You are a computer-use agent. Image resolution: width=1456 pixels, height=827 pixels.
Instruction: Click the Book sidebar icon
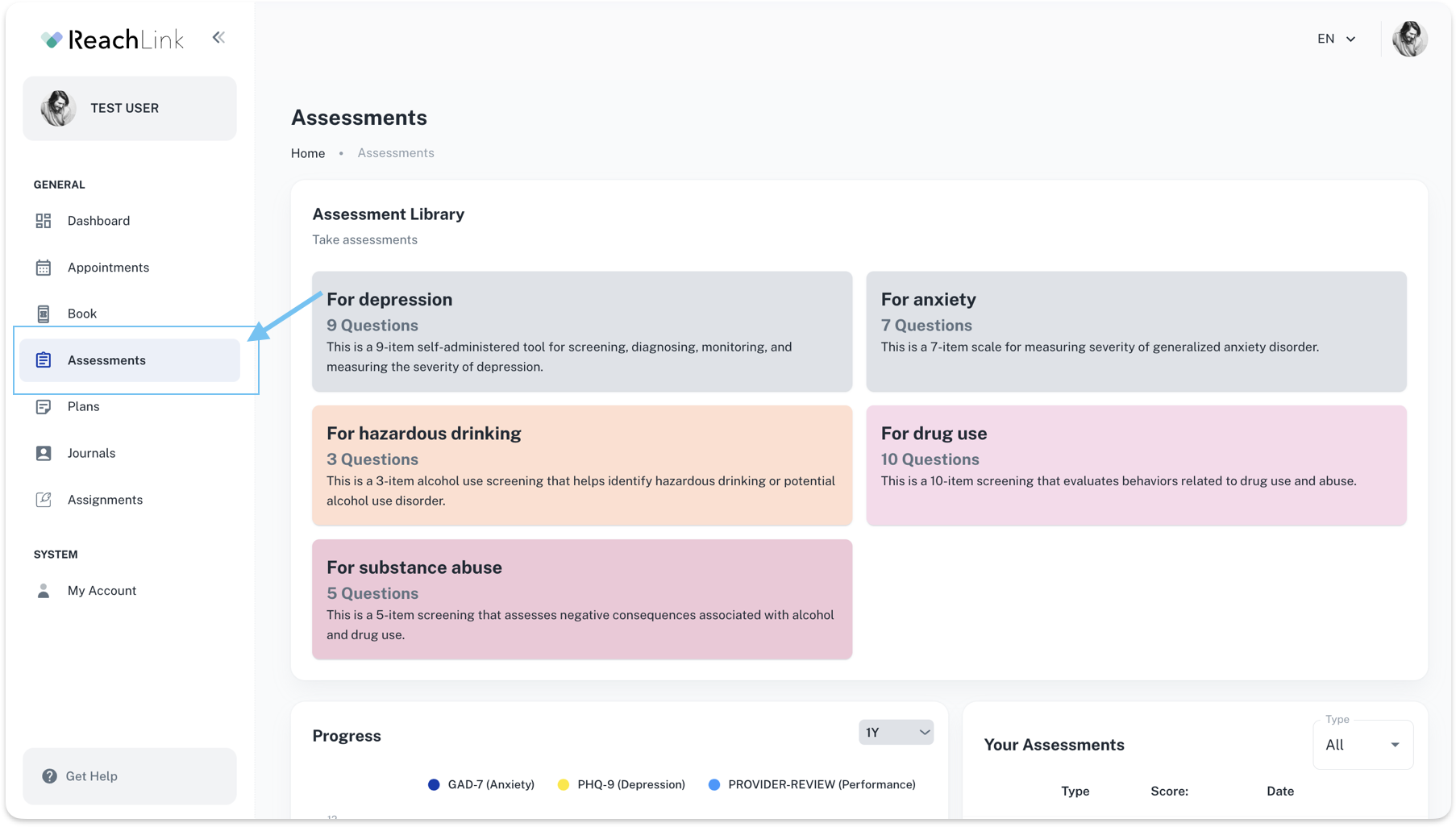(x=44, y=314)
